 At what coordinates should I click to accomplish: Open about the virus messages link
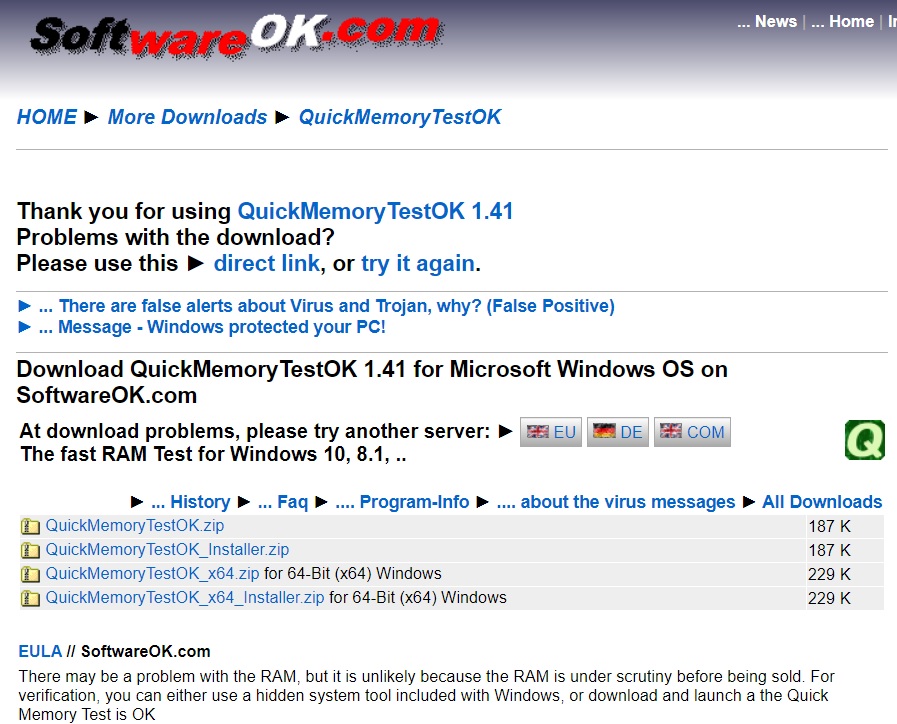click(x=616, y=502)
